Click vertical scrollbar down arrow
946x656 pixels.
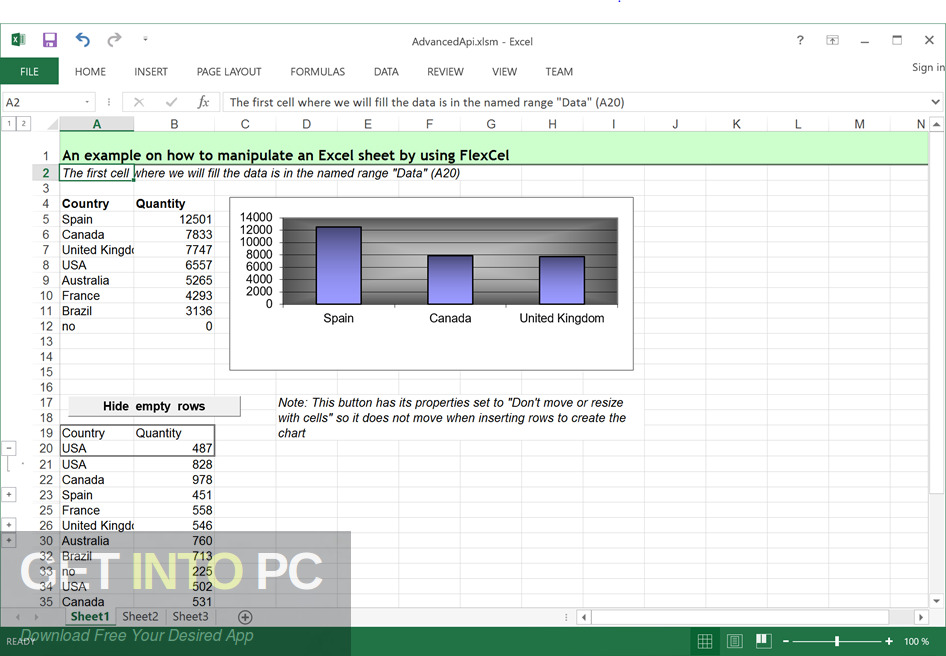click(x=936, y=601)
